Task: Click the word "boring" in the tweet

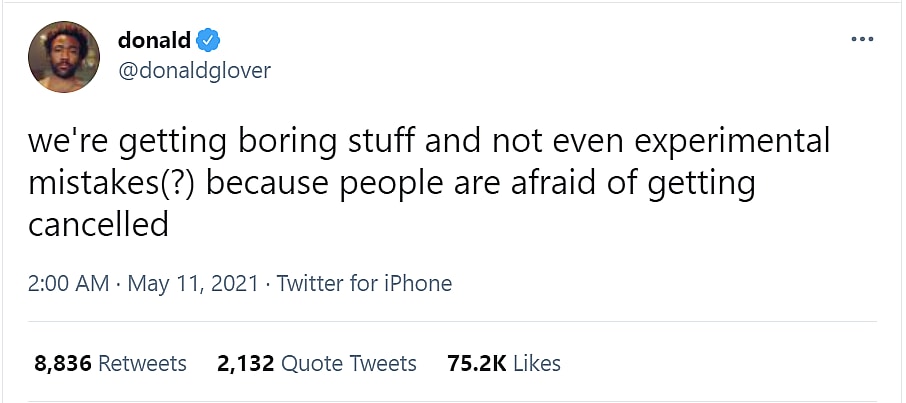Action: [297, 143]
